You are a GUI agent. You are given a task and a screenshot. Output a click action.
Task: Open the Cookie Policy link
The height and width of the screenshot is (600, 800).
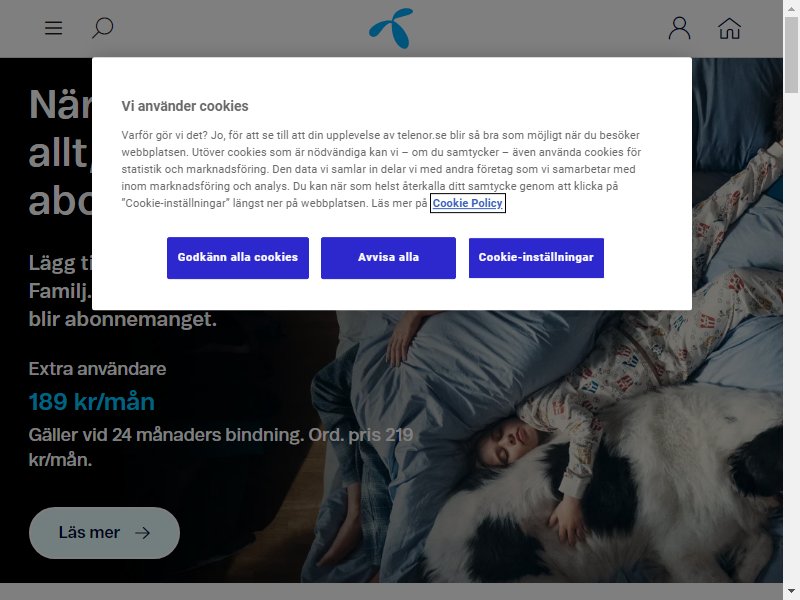[467, 203]
